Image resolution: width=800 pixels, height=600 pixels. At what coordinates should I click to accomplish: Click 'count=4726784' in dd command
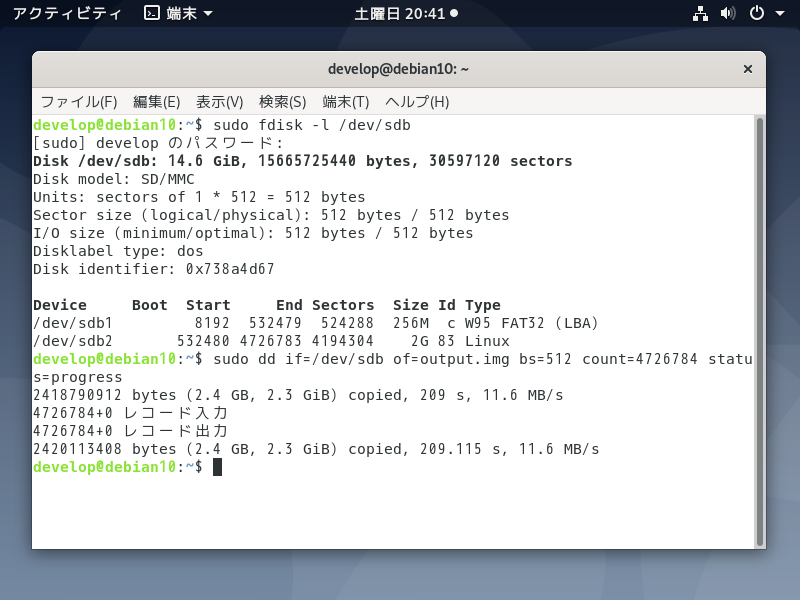tap(640, 359)
